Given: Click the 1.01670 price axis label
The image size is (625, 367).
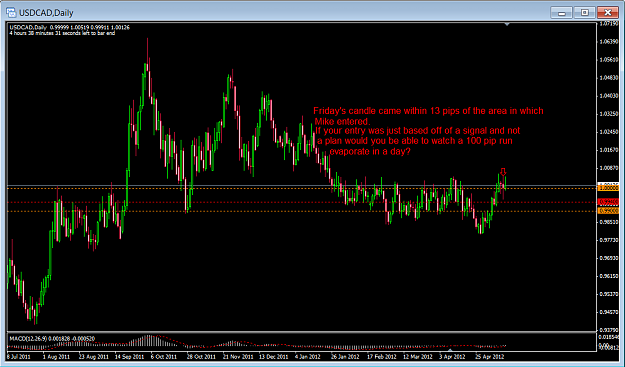Looking at the screenshot, I should [609, 150].
